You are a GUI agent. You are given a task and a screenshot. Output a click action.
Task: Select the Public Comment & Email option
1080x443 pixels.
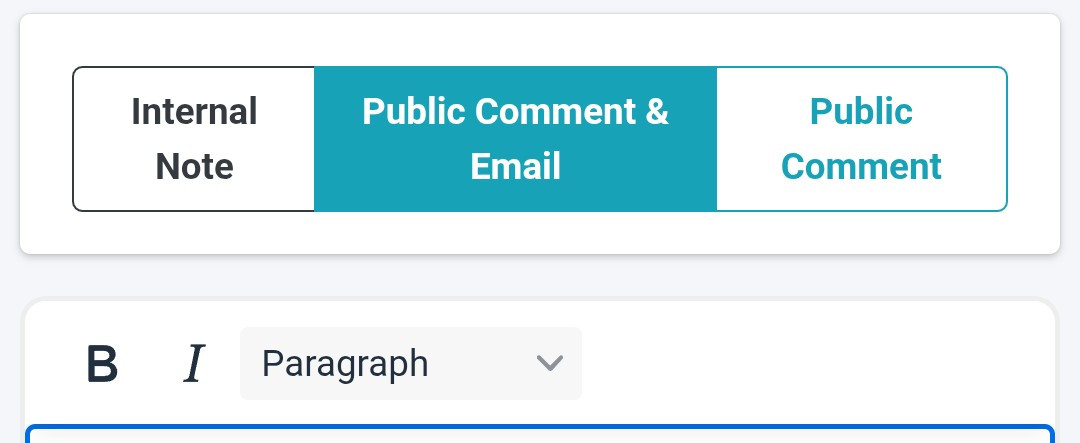515,139
